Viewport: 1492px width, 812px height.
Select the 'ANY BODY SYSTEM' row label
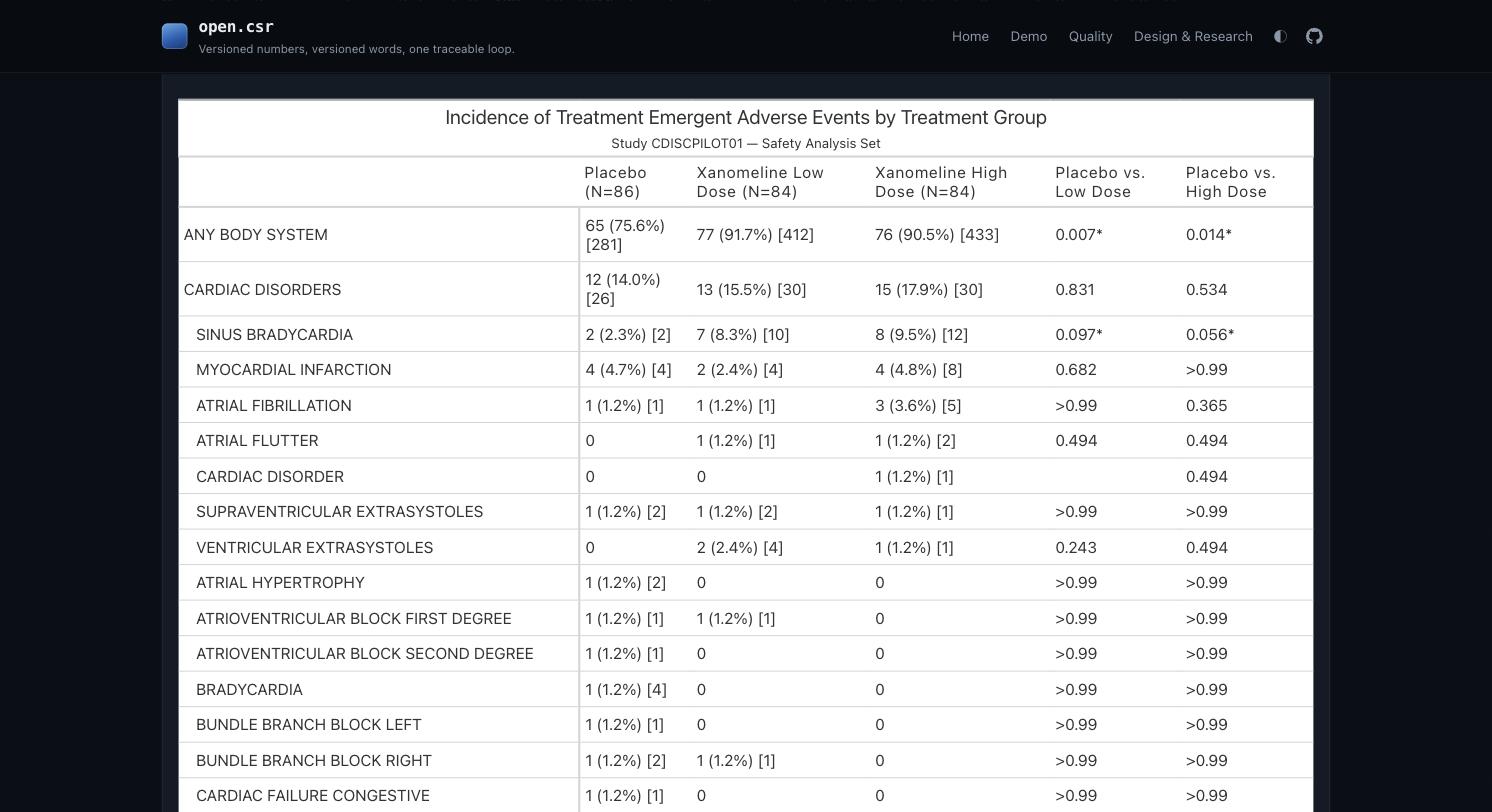click(256, 235)
